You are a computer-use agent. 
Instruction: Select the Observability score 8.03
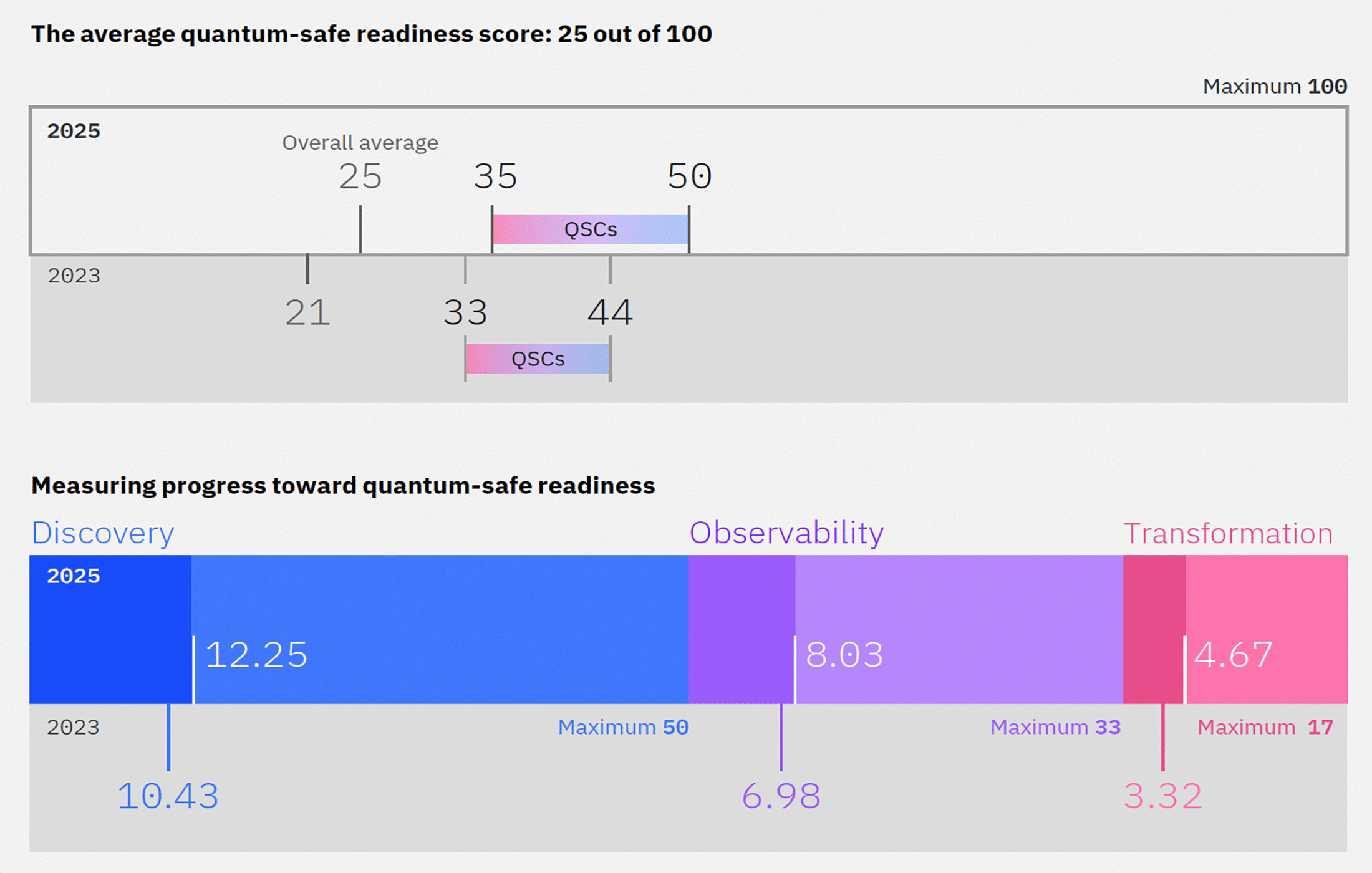[x=844, y=655]
